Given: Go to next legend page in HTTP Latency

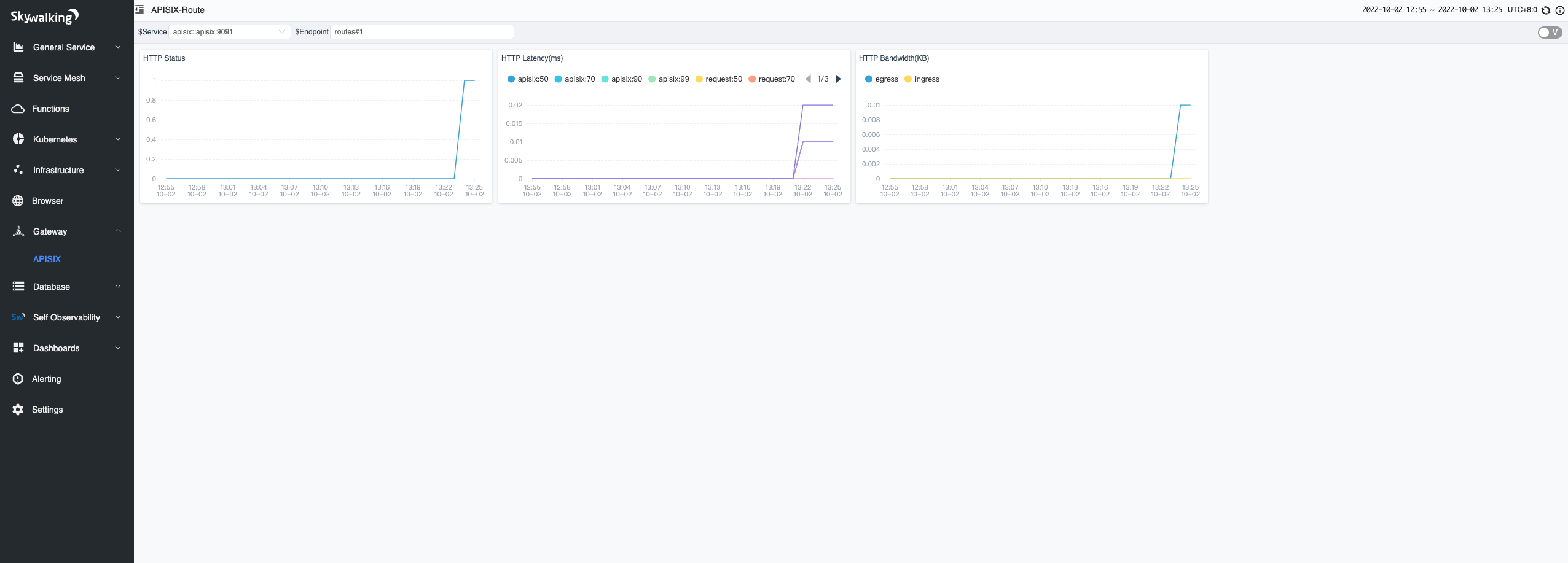Looking at the screenshot, I should [x=838, y=79].
